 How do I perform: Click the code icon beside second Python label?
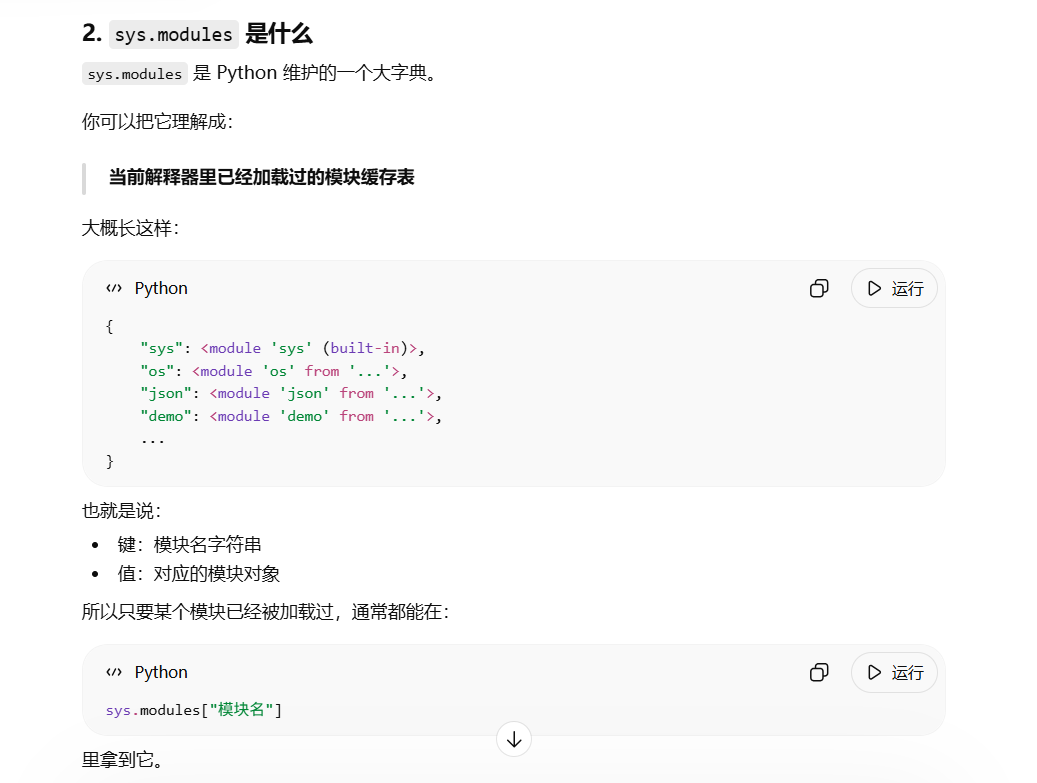click(114, 673)
